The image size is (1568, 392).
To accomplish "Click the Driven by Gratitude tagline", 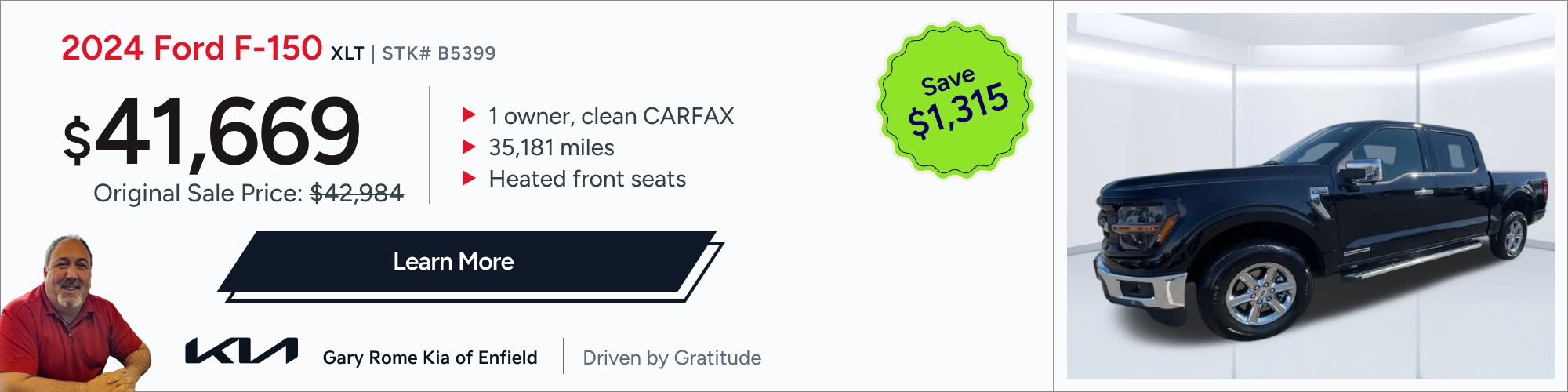I will pos(672,358).
